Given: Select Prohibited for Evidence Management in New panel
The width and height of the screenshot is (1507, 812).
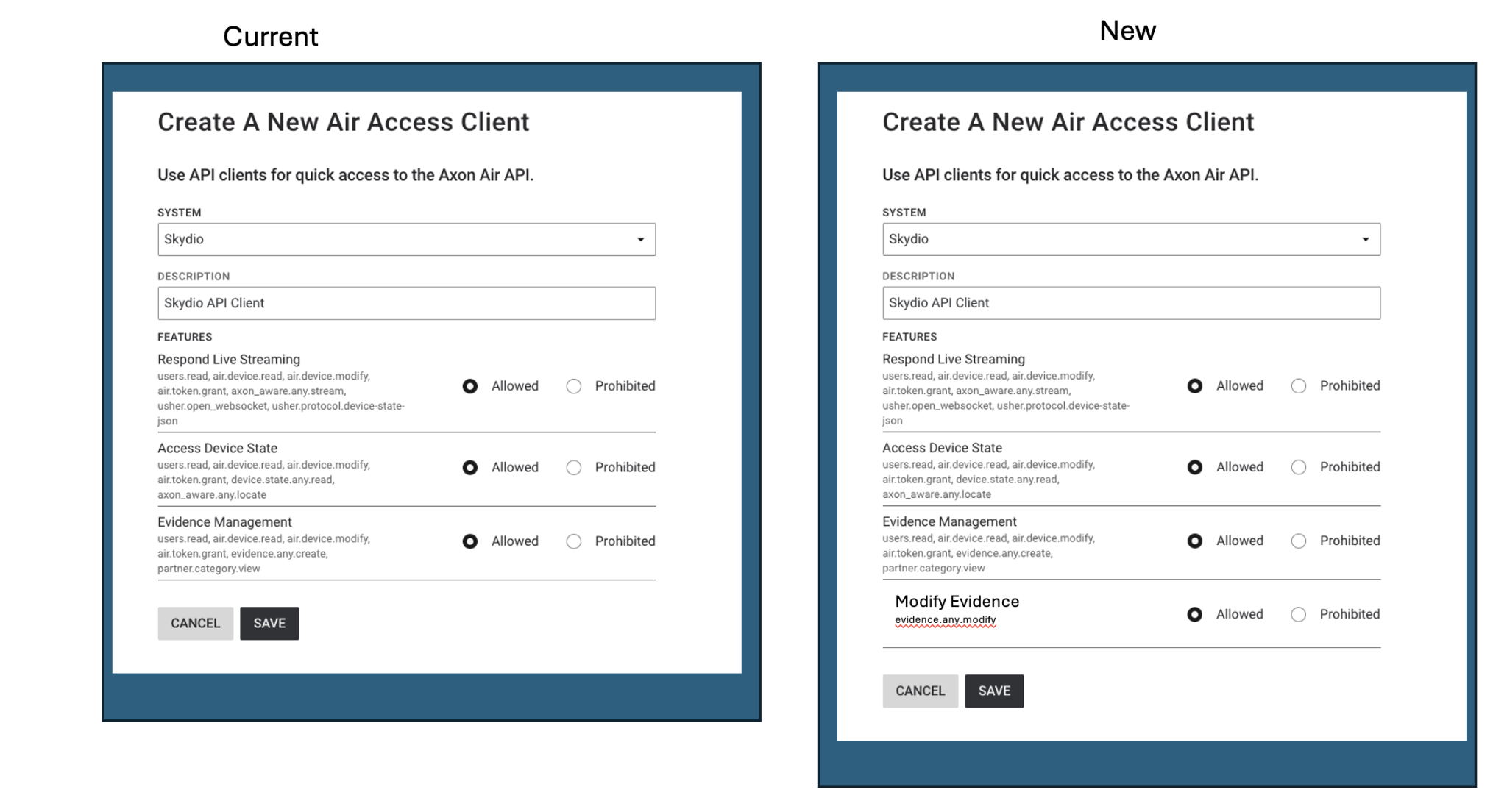Looking at the screenshot, I should pyautogui.click(x=1299, y=541).
